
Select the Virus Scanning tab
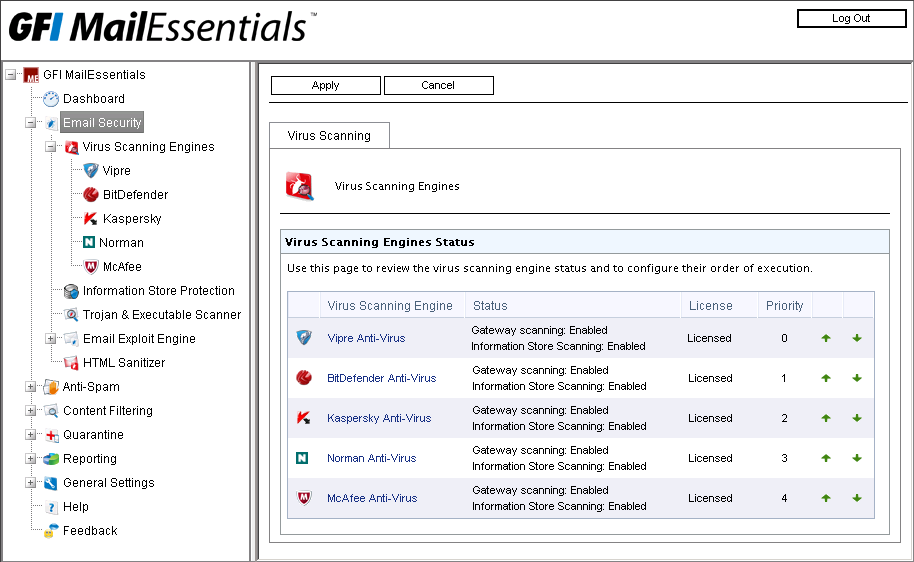point(329,136)
